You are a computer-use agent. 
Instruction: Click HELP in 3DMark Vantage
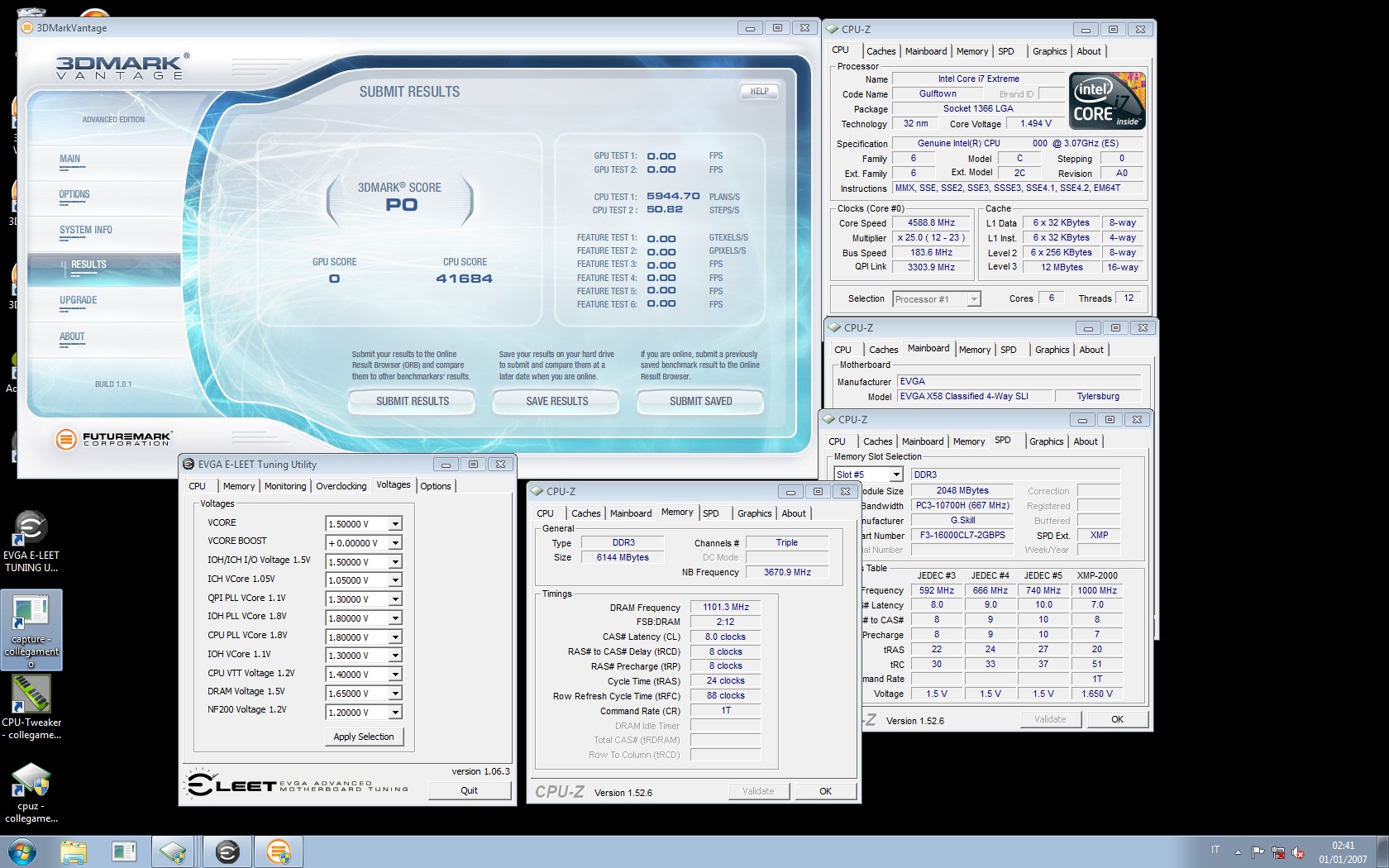(x=759, y=92)
